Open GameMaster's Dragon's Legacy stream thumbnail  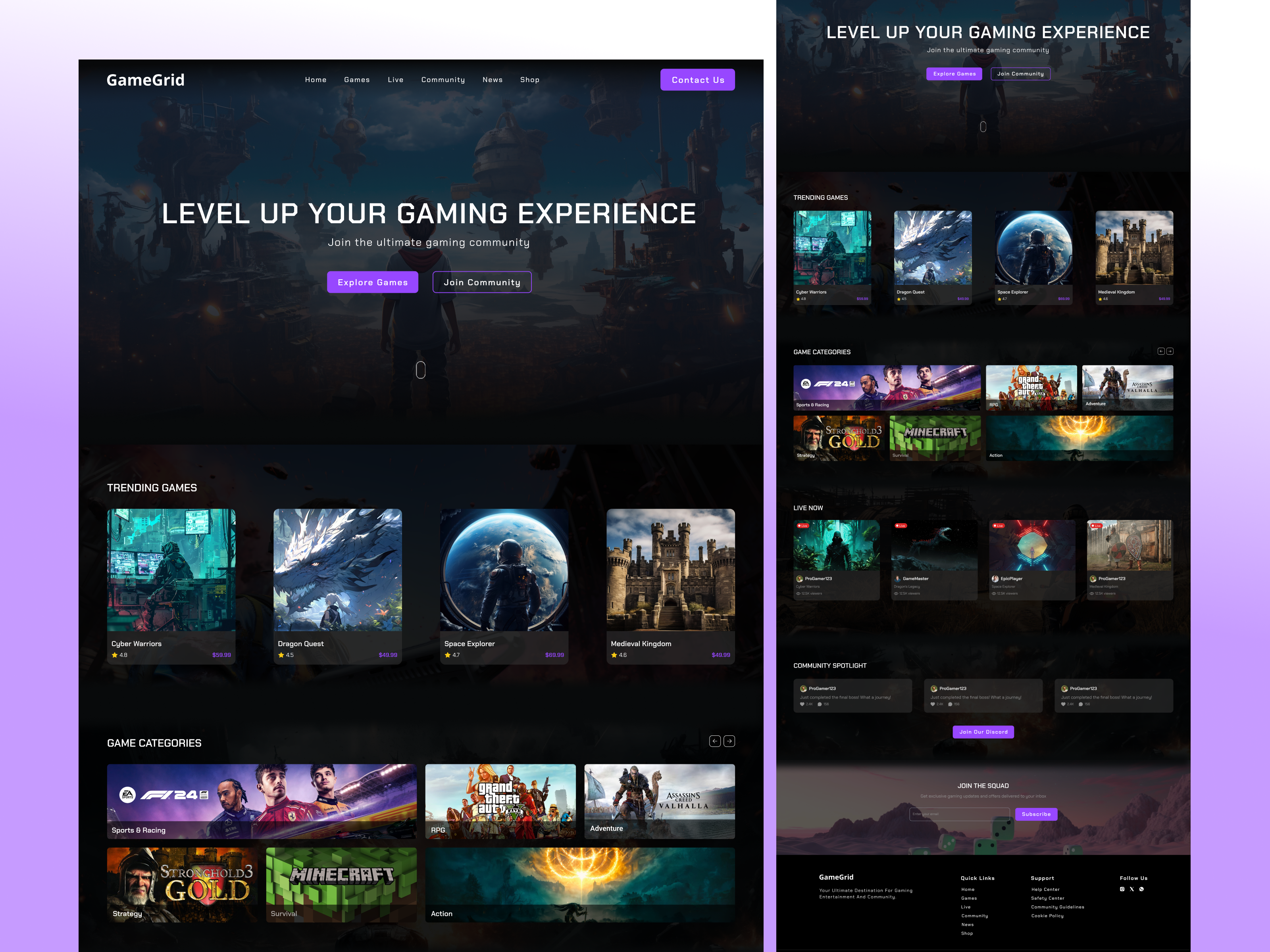(x=934, y=545)
